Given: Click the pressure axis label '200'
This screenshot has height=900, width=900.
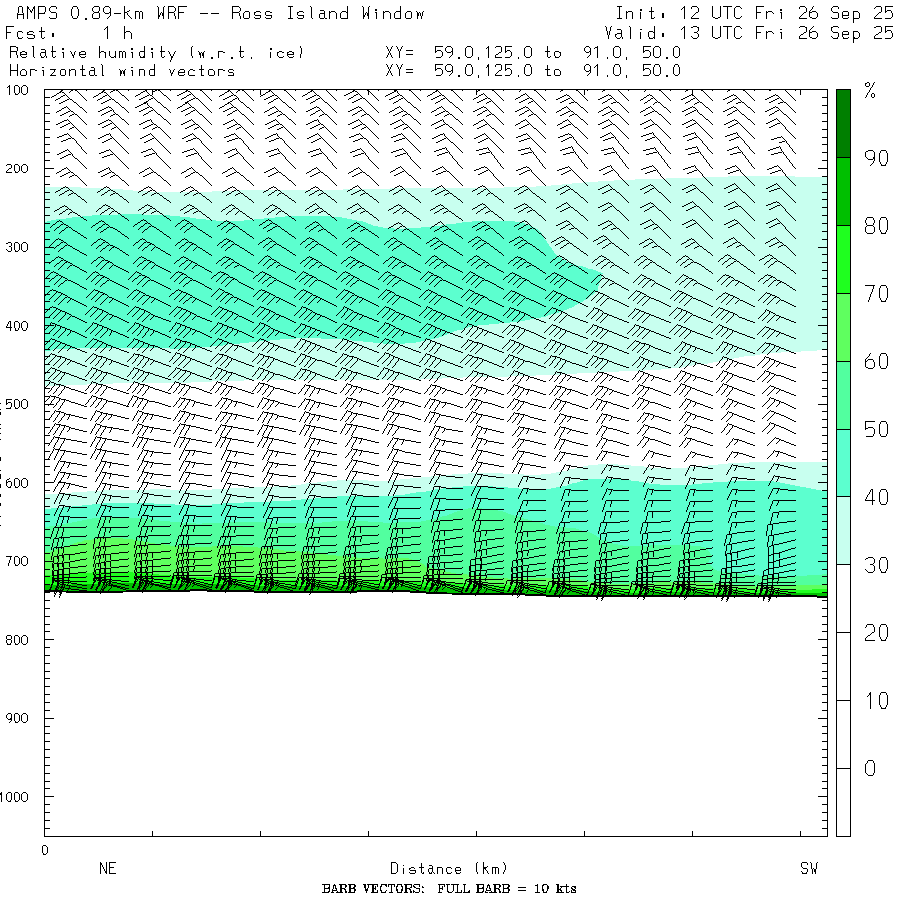Looking at the screenshot, I should pos(17,169).
